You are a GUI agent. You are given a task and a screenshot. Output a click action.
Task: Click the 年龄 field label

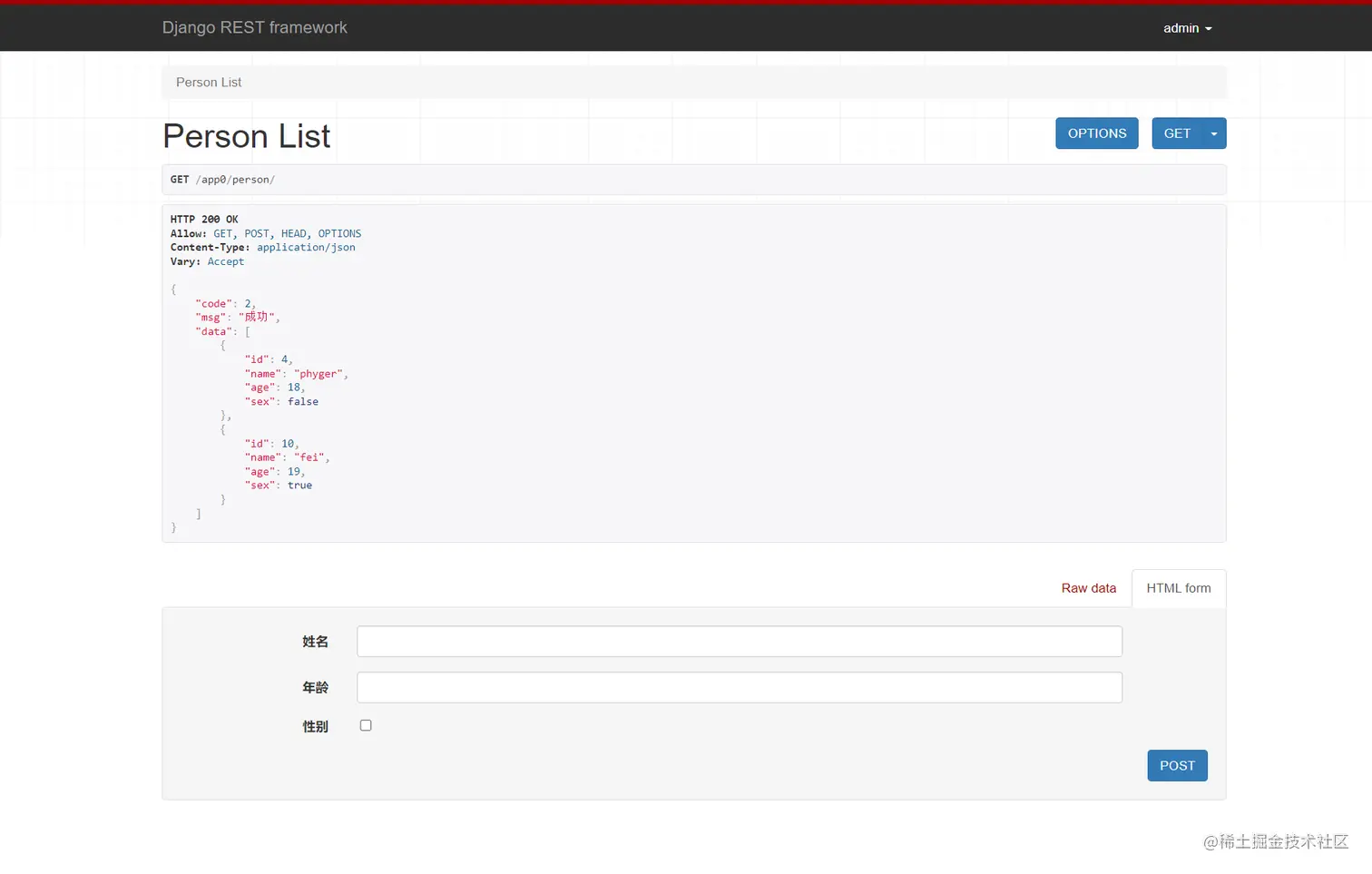point(315,688)
